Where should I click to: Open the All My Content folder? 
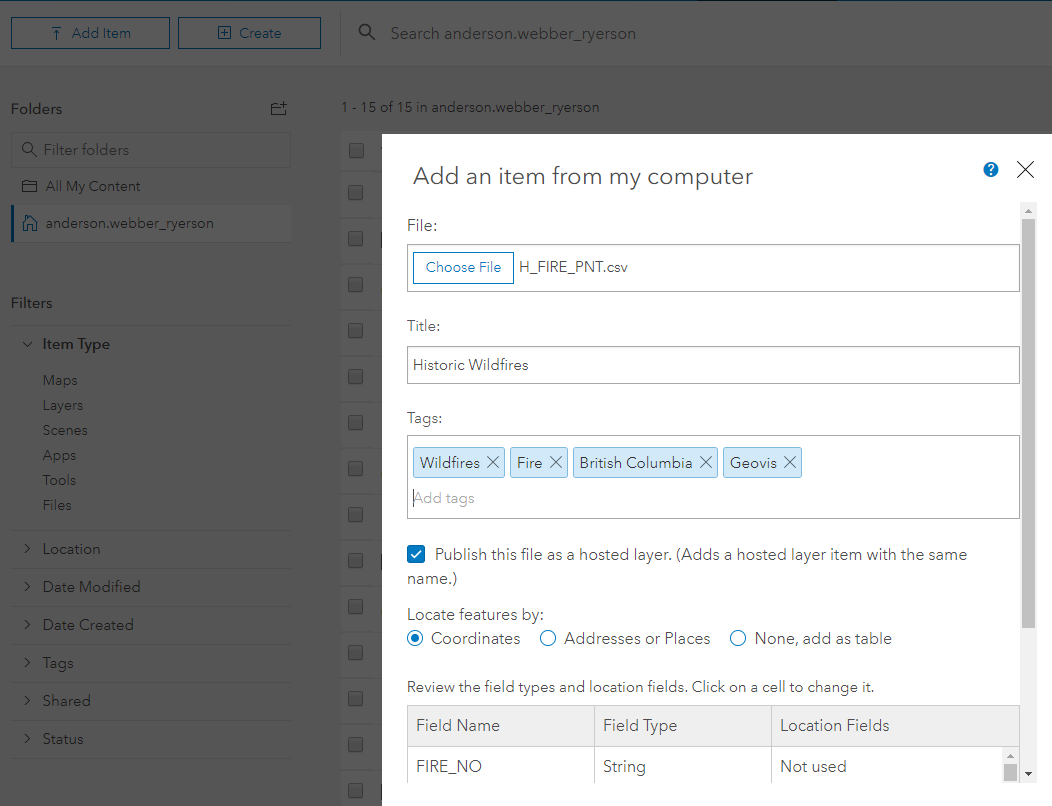(x=93, y=186)
